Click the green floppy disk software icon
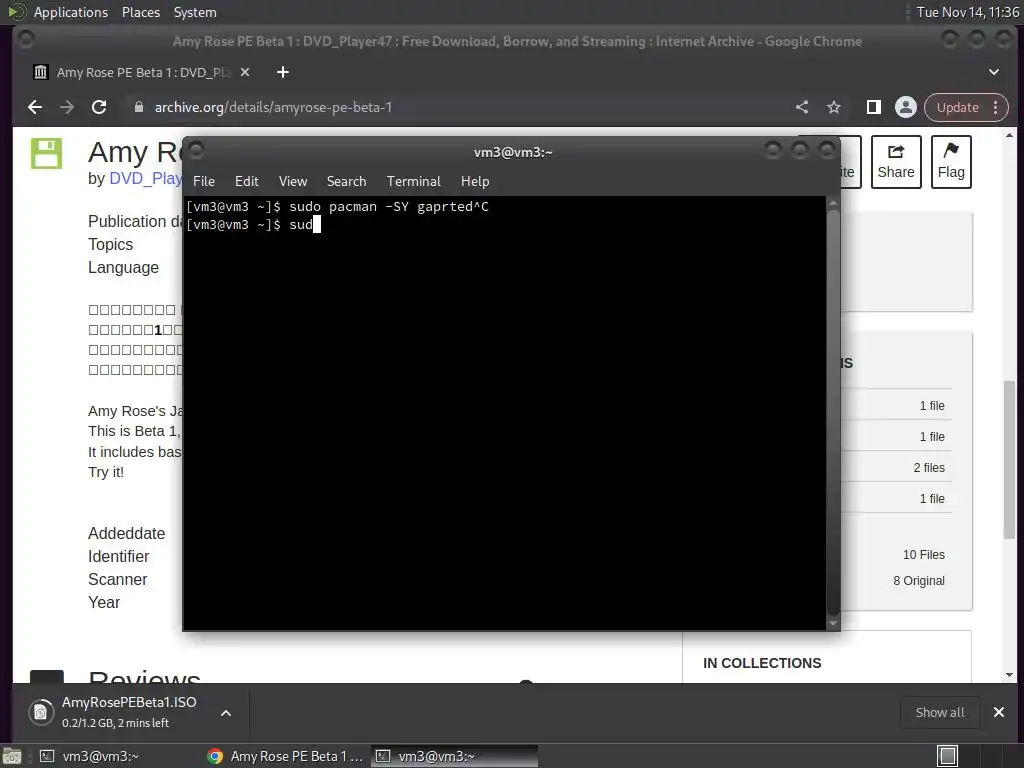1024x768 pixels. click(46, 153)
